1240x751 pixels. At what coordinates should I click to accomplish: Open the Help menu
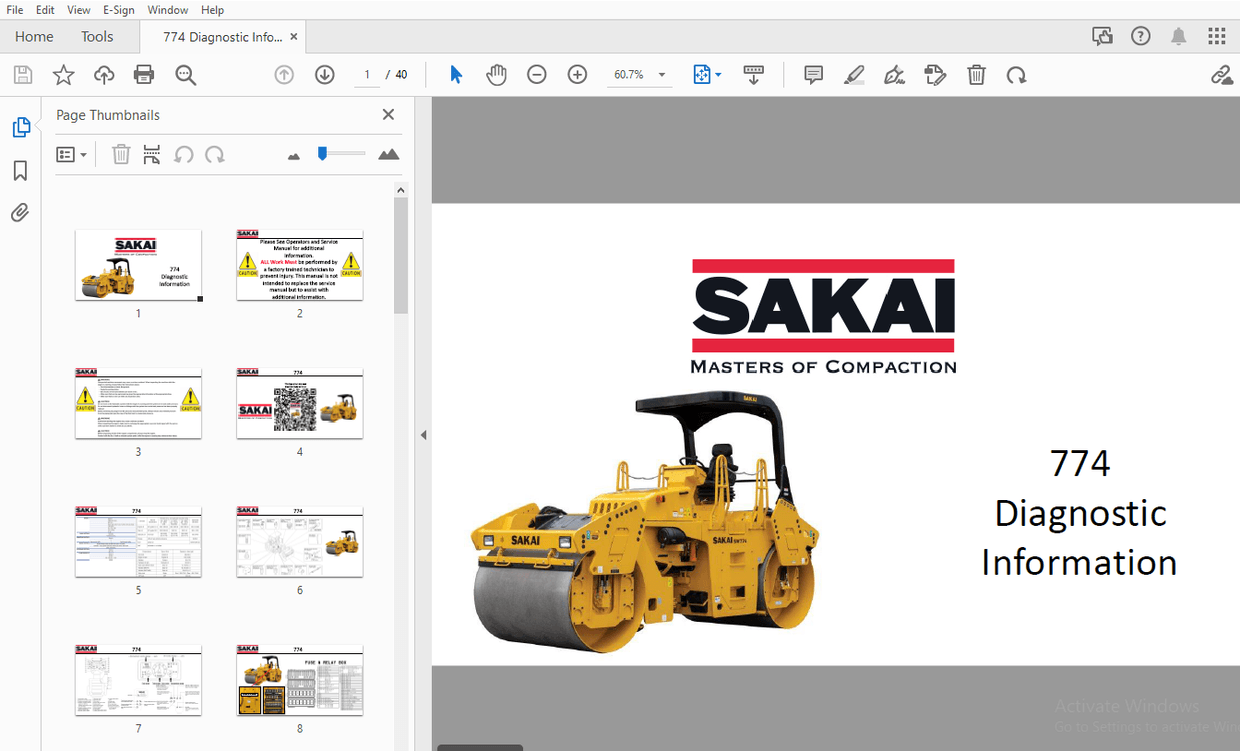coord(212,10)
